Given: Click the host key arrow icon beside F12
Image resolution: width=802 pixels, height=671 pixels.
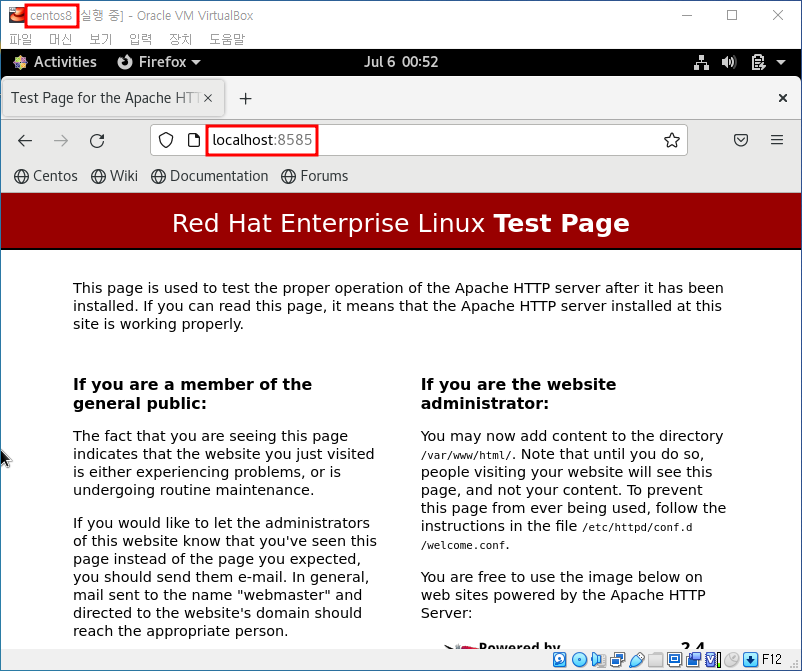Looking at the screenshot, I should coord(750,660).
